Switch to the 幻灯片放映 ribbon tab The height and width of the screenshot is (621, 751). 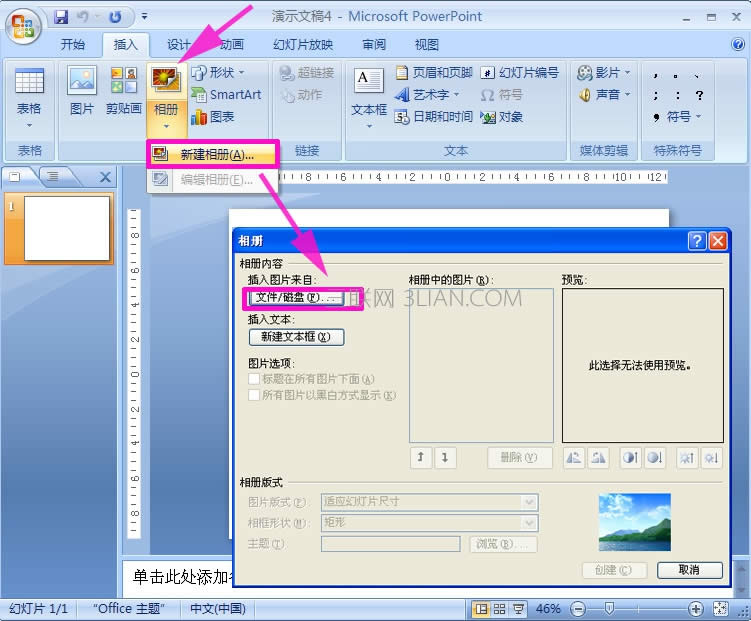[x=303, y=45]
